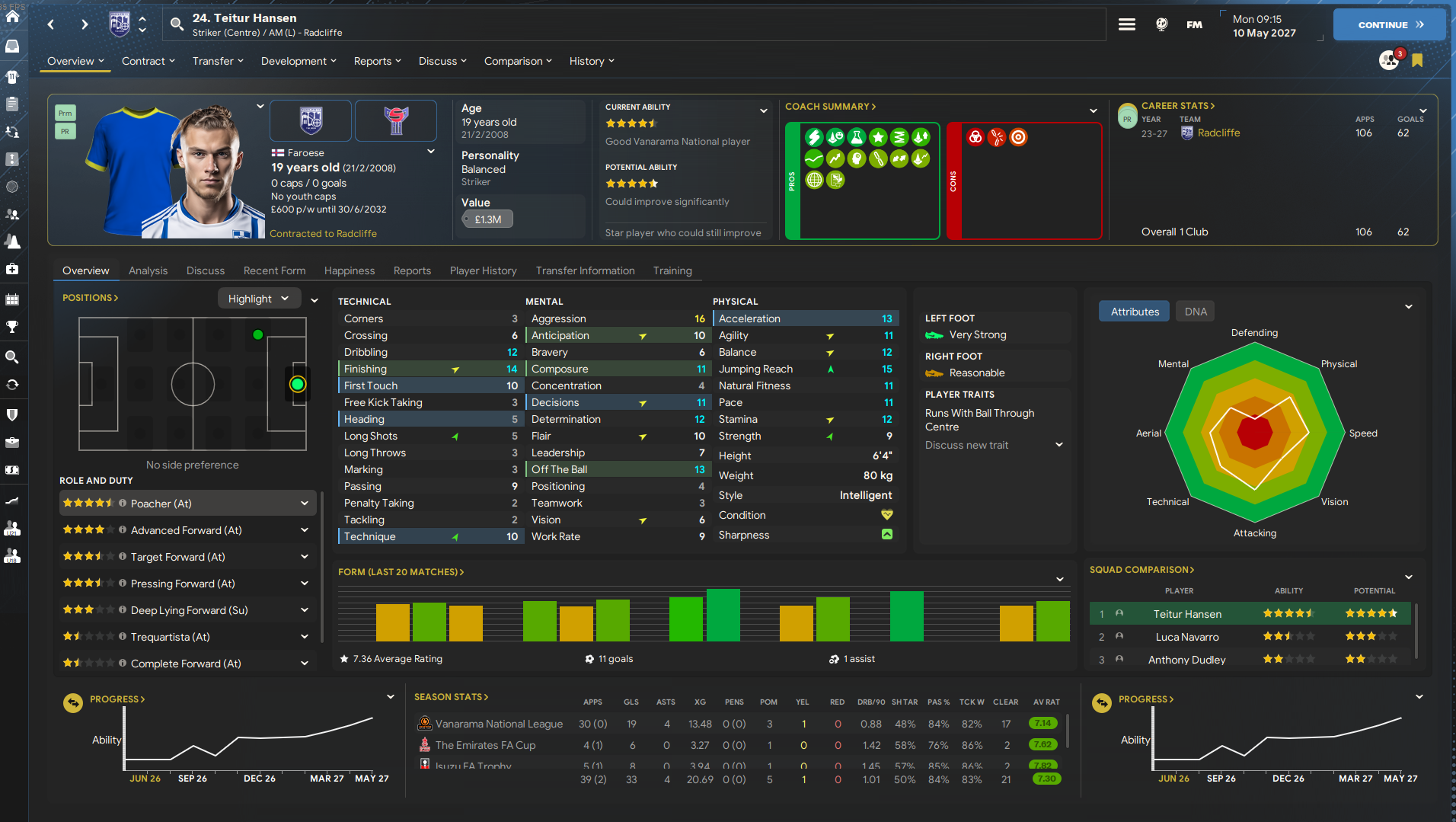Open the notifications icon with red badge

[1390, 59]
